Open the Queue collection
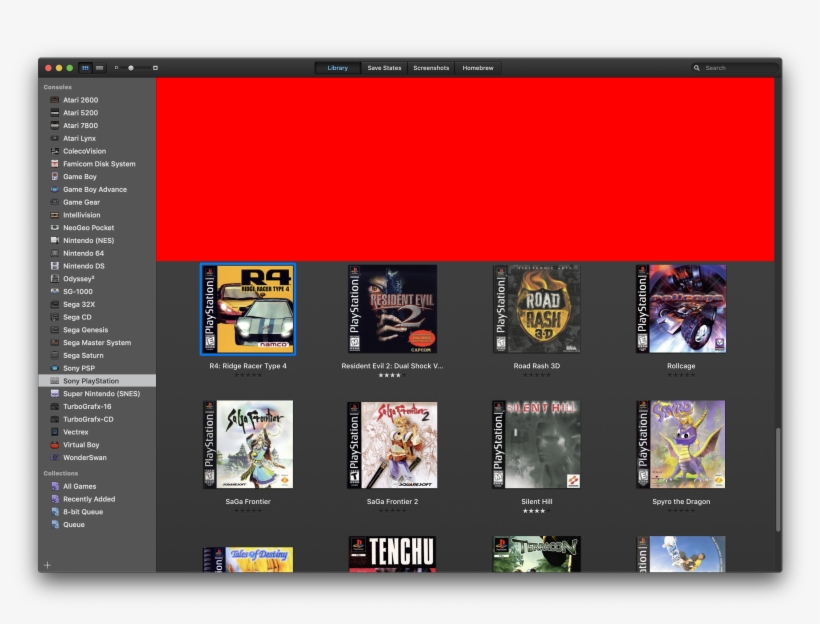The height and width of the screenshot is (624, 820). click(97, 525)
